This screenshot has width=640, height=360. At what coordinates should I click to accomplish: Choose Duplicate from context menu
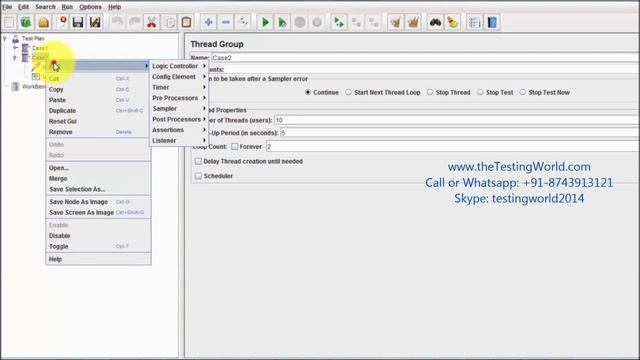tap(98, 111)
